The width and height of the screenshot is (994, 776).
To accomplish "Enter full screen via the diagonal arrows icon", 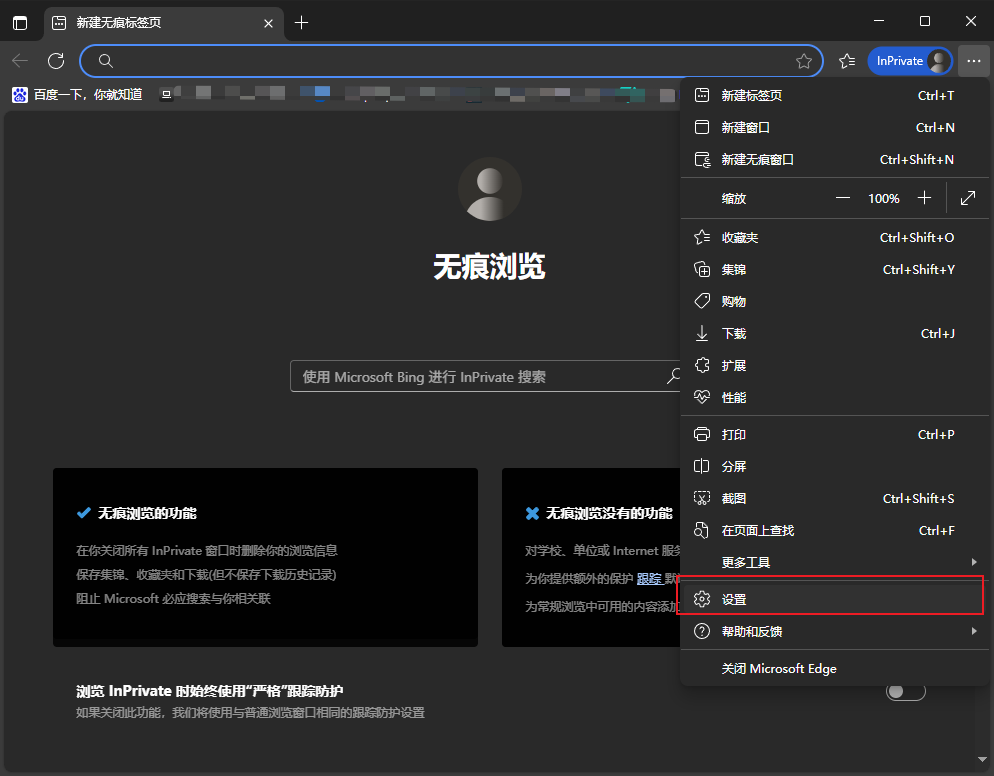I will click(966, 198).
